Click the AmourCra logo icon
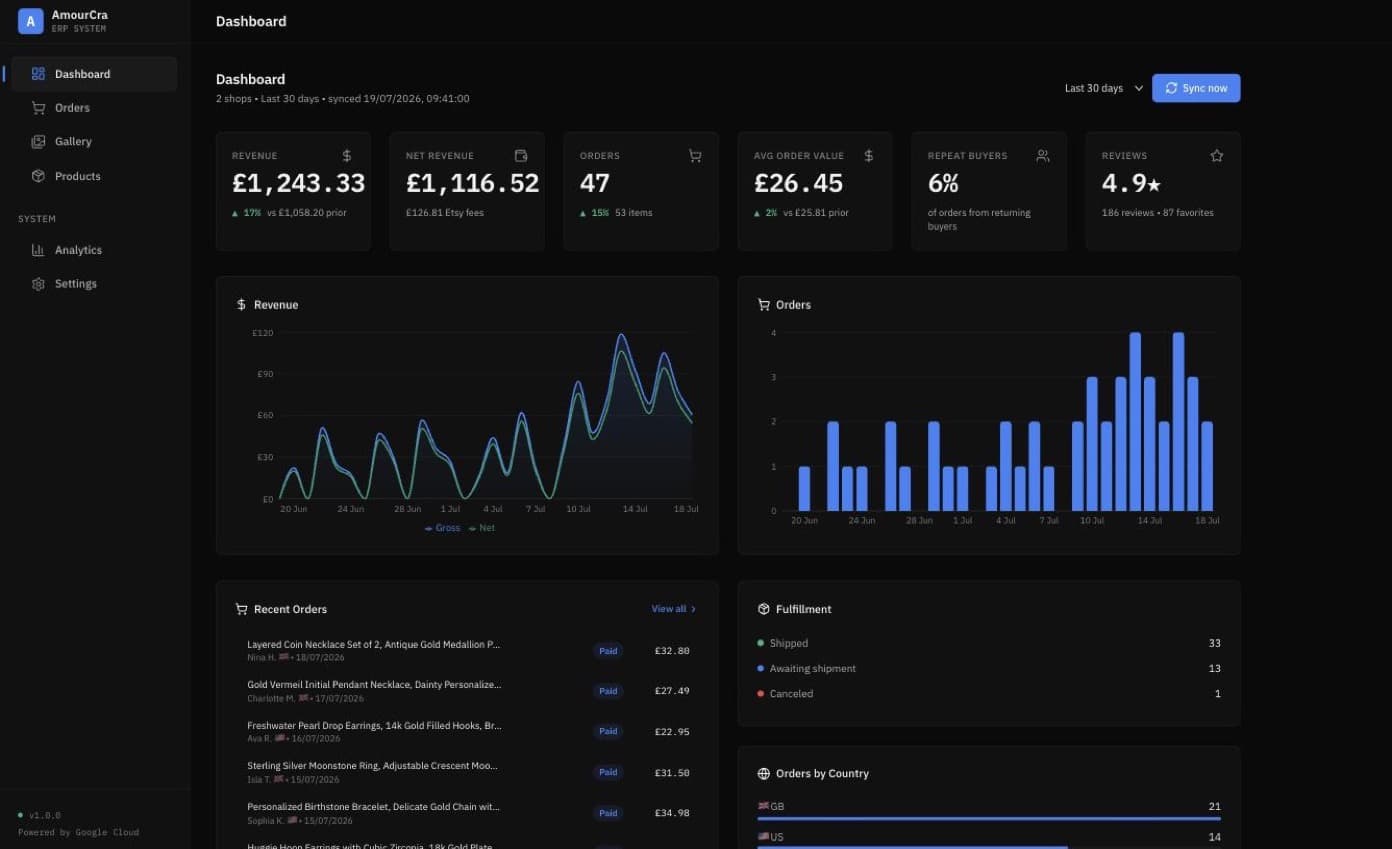 tap(30, 21)
